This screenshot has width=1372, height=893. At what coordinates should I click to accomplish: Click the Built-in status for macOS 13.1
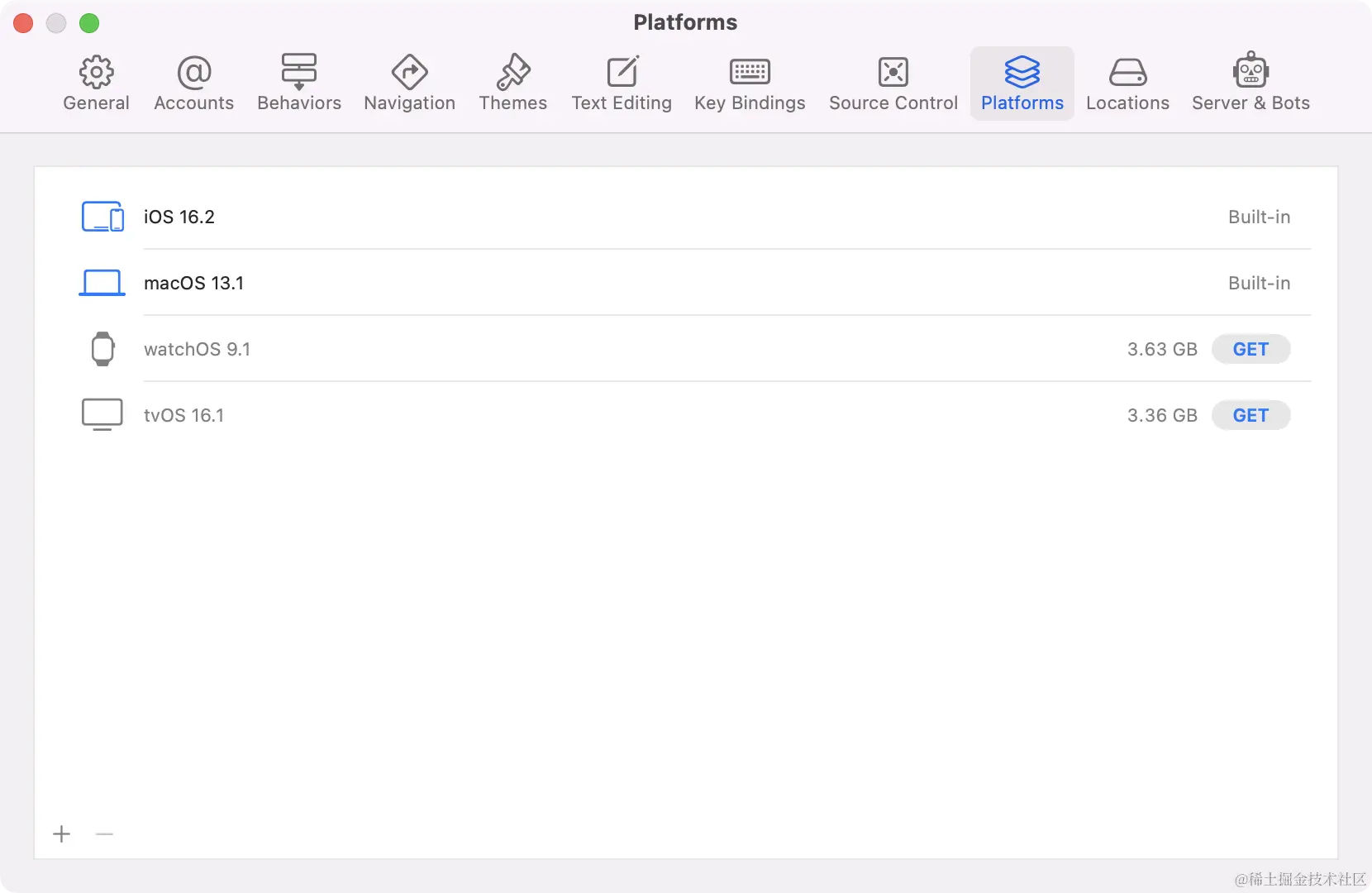coord(1259,283)
